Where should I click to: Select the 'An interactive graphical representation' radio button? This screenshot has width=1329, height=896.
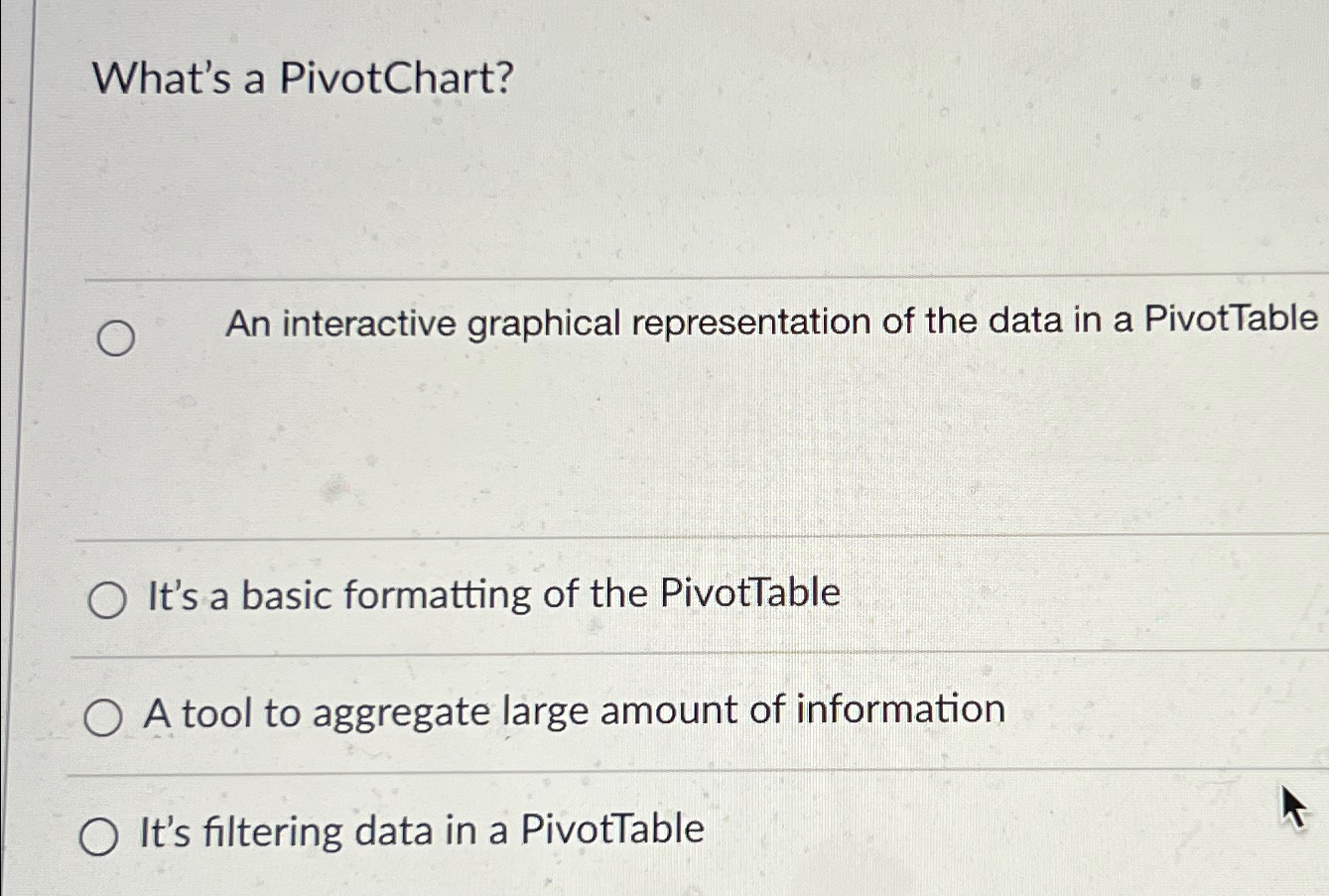pos(115,337)
